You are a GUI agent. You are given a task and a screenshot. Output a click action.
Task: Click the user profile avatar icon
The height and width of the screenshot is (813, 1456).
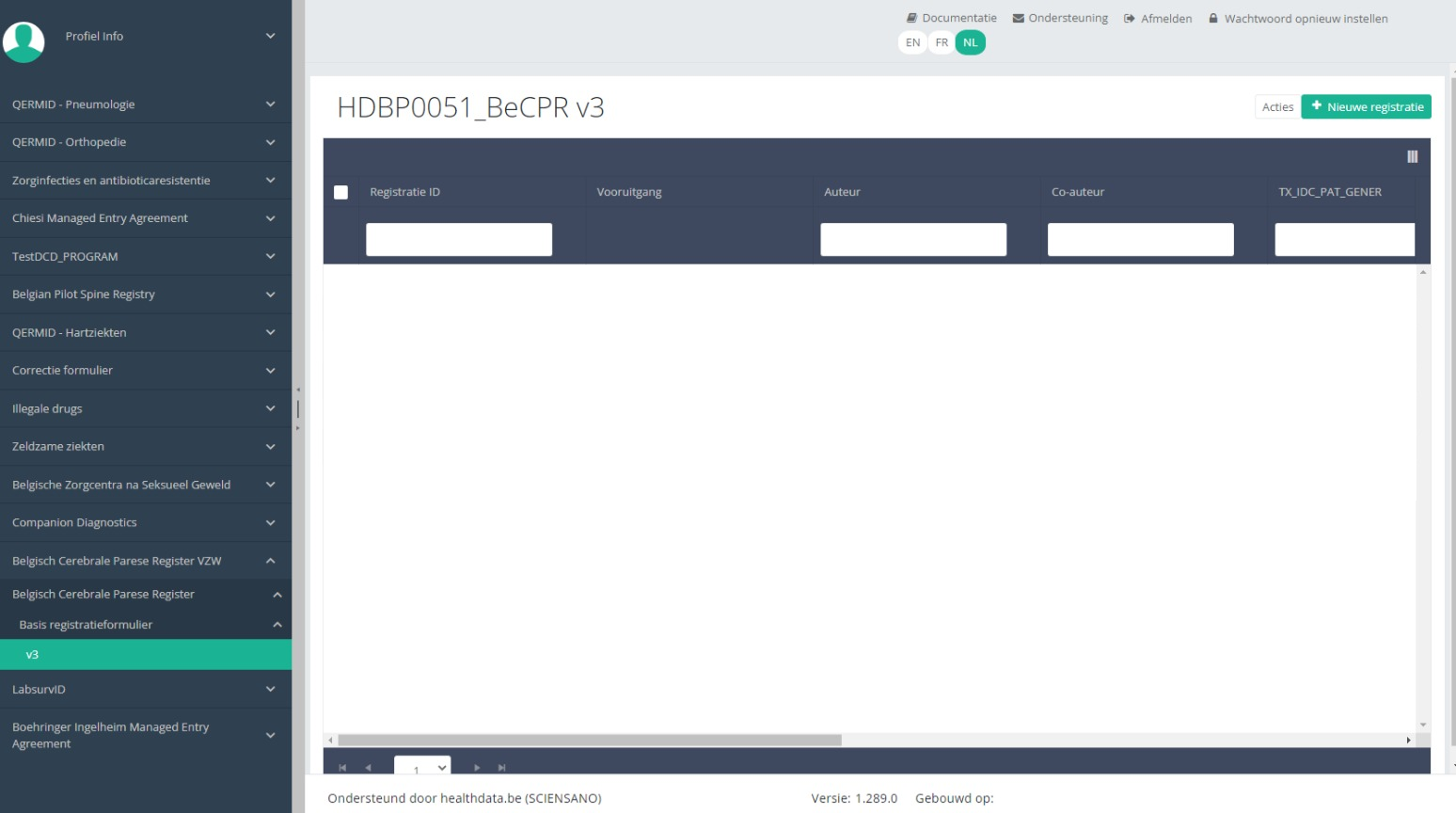(x=24, y=41)
